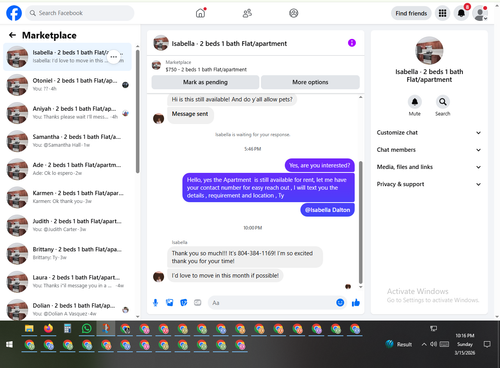Click the purple conversation information icon
Image resolution: width=500 pixels, height=368 pixels.
point(352,43)
